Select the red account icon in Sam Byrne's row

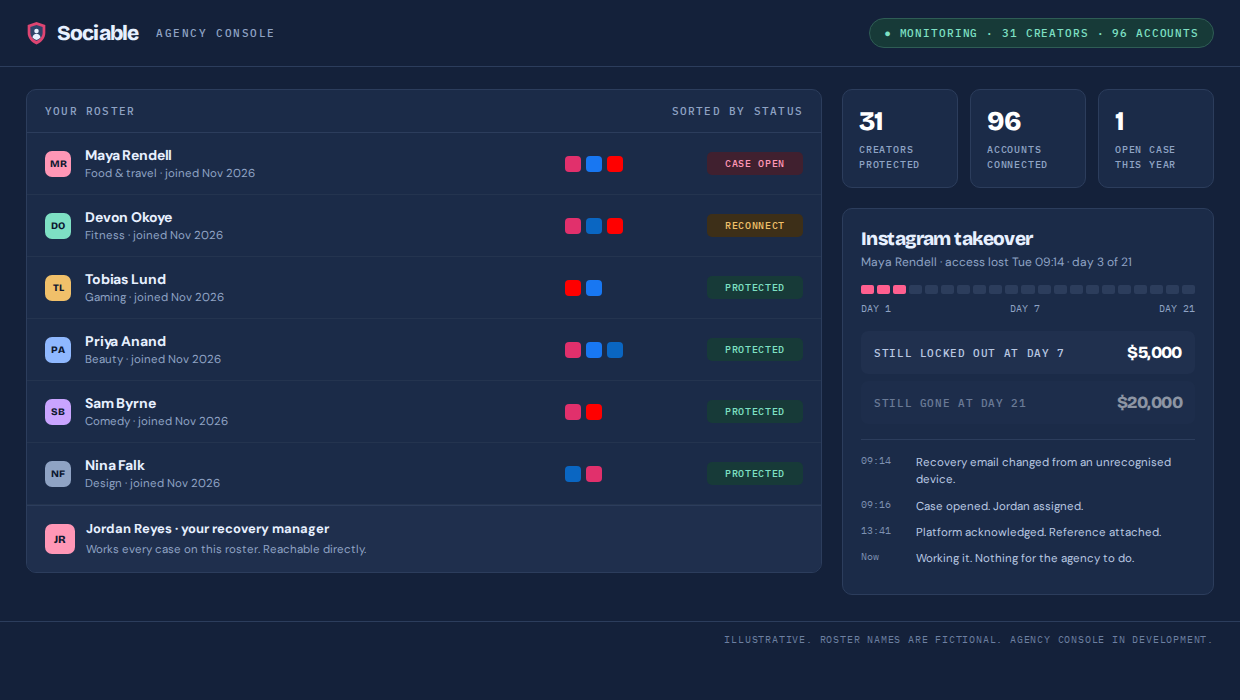click(594, 412)
